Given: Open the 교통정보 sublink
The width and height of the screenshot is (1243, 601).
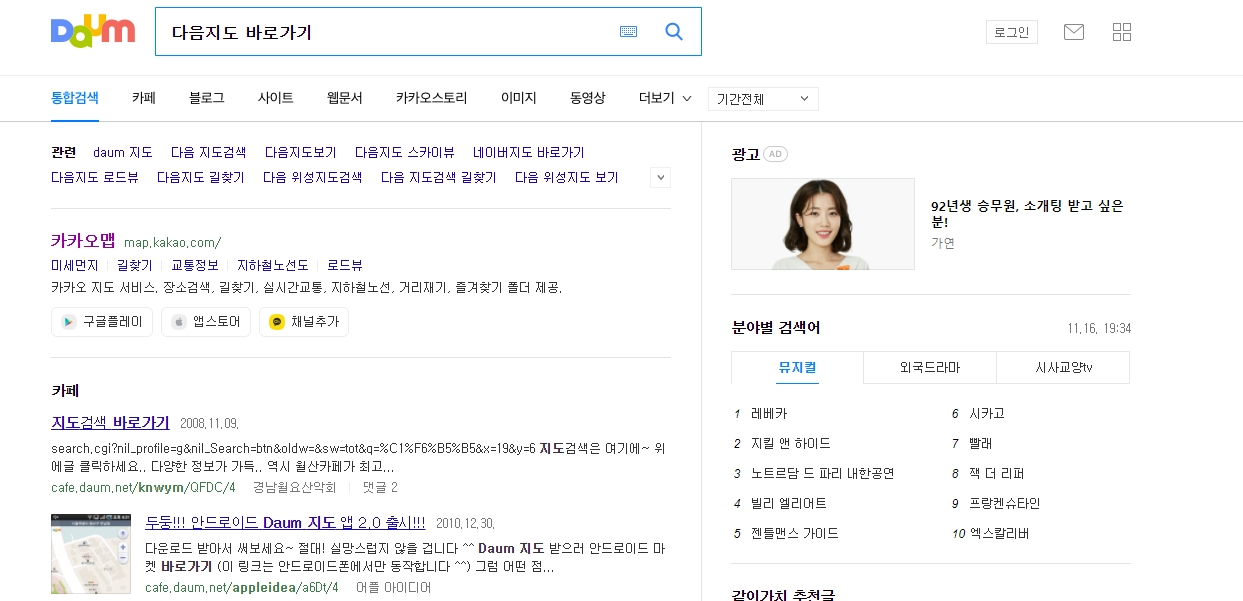Looking at the screenshot, I should point(195,266).
